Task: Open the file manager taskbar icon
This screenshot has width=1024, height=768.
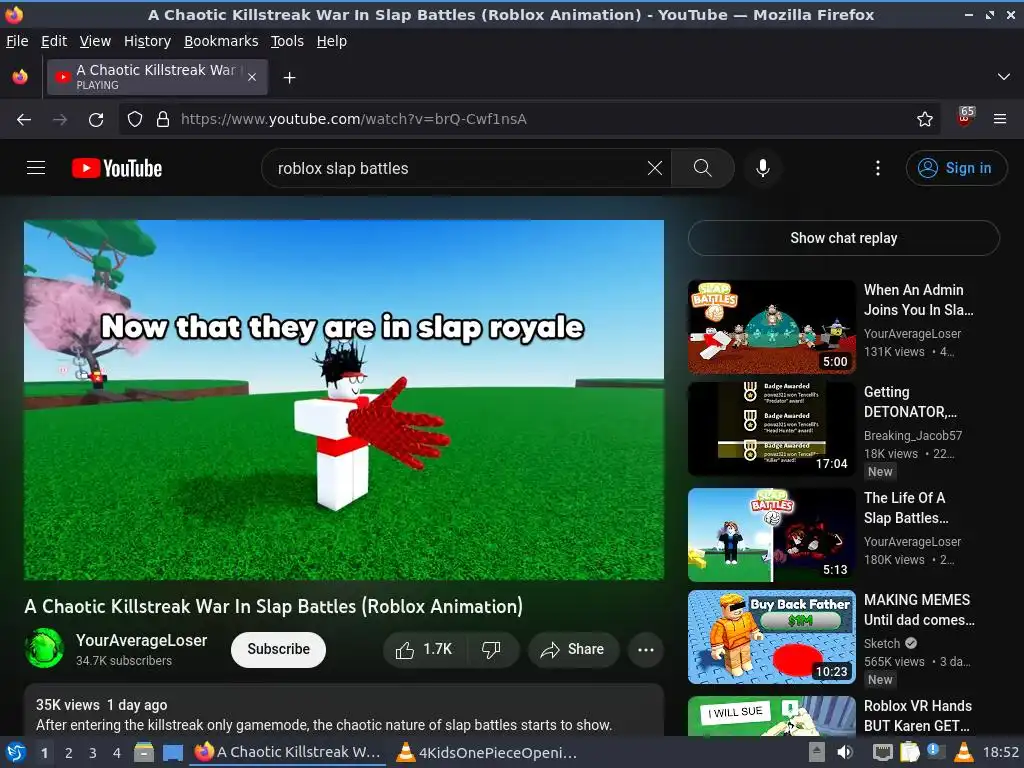Action: [144, 752]
